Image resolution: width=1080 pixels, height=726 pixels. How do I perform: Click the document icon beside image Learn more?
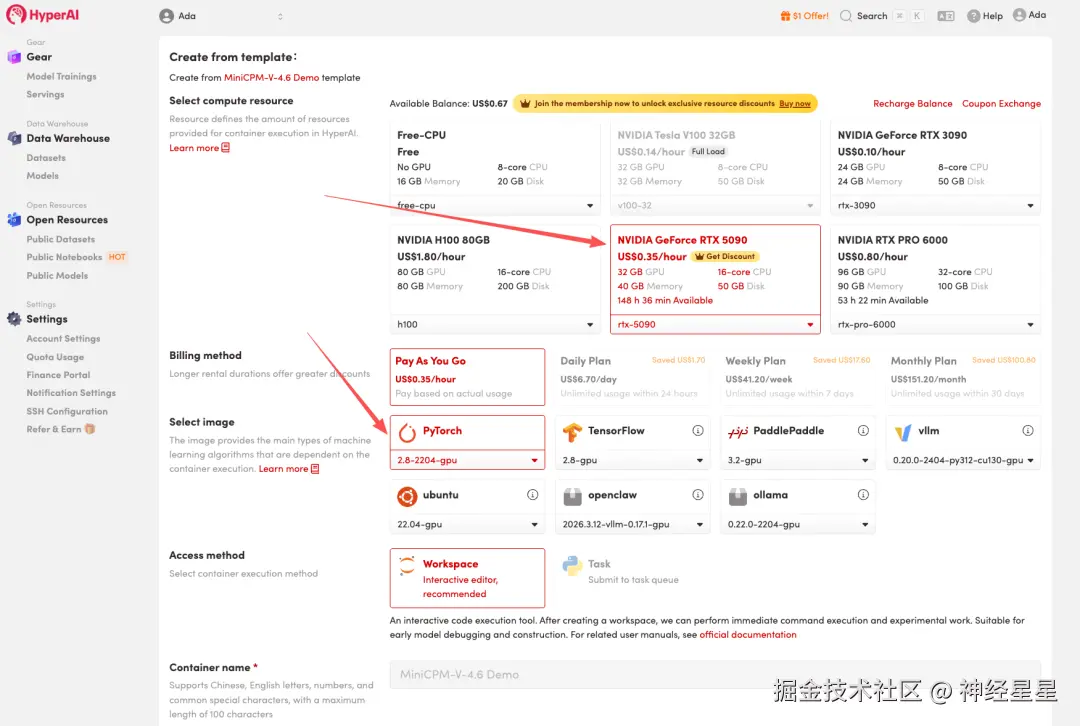(x=315, y=469)
